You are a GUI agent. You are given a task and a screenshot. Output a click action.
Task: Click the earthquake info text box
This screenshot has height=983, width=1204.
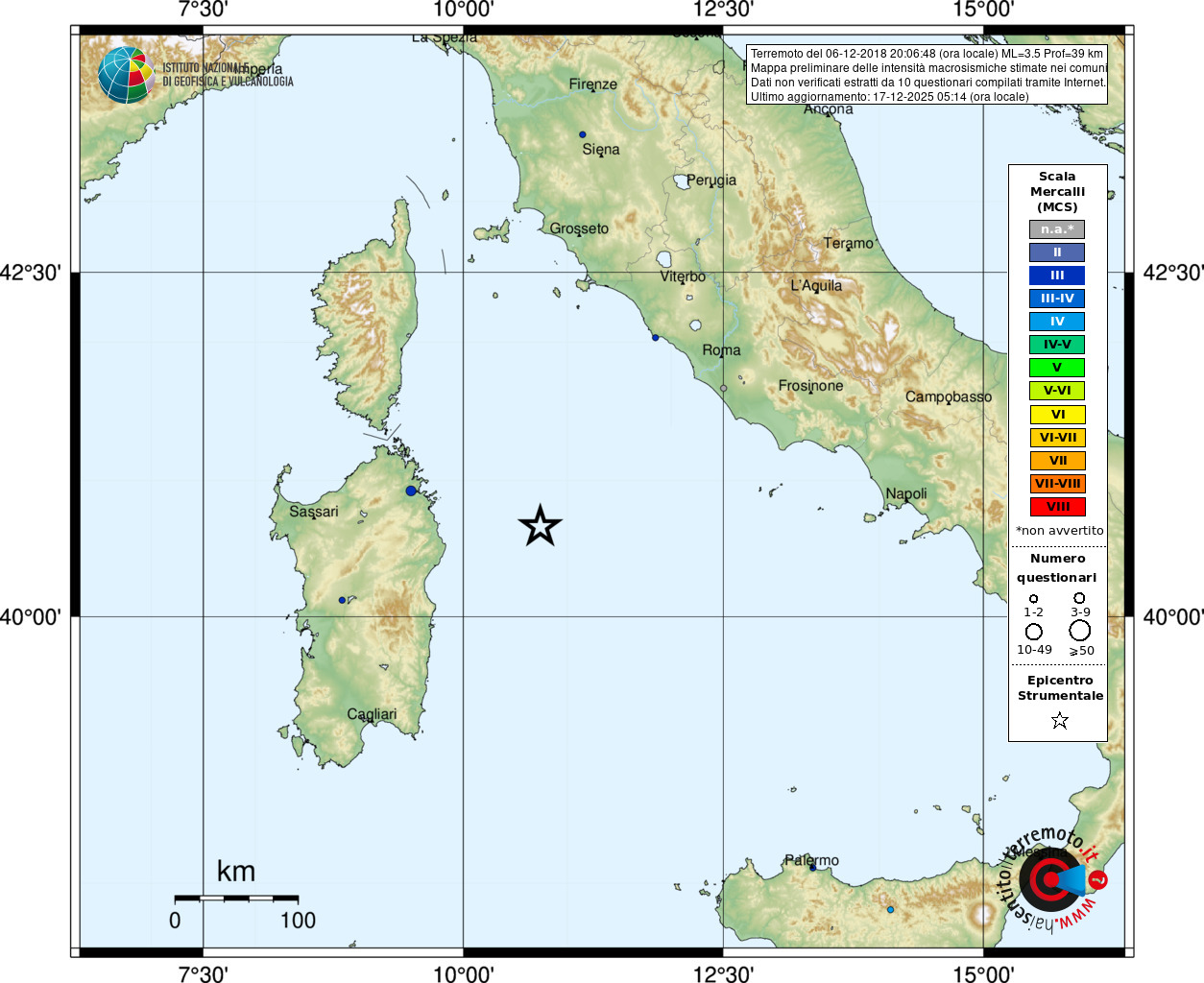tap(927, 75)
